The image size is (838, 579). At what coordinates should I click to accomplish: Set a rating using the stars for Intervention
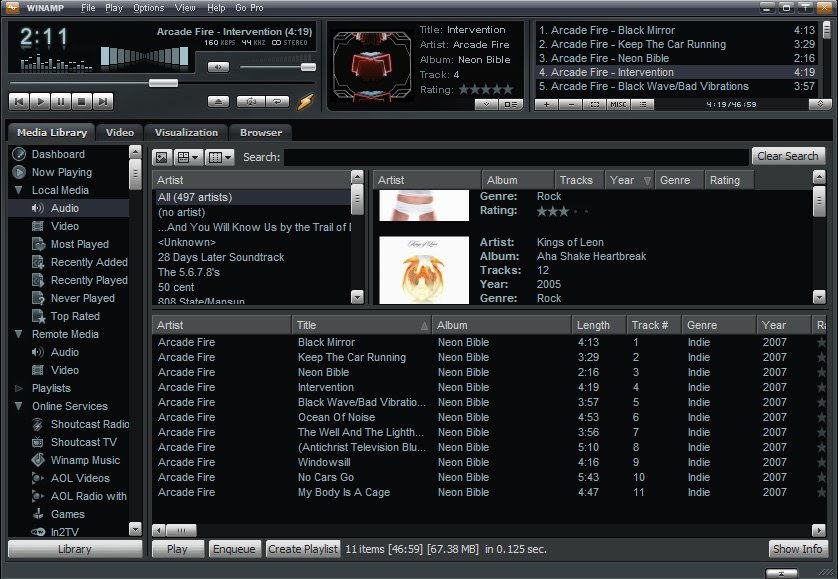[490, 88]
